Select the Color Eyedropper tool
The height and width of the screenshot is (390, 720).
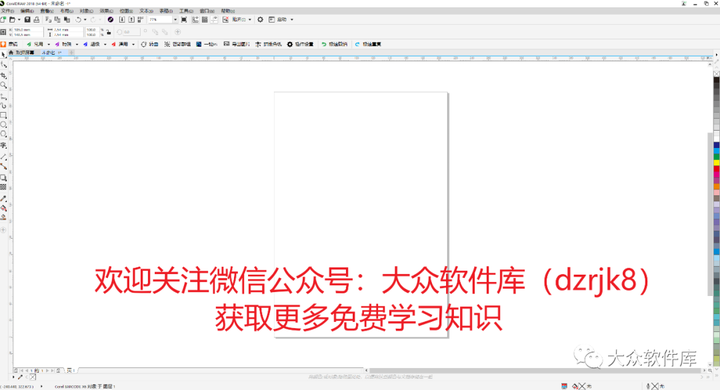(4, 198)
